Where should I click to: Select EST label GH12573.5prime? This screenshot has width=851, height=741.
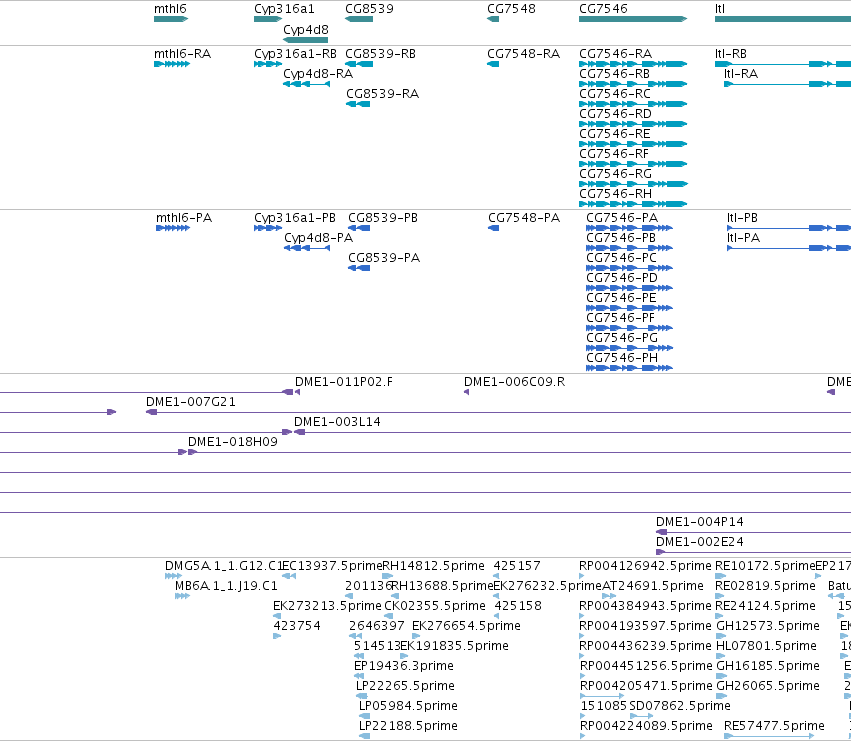(x=767, y=626)
